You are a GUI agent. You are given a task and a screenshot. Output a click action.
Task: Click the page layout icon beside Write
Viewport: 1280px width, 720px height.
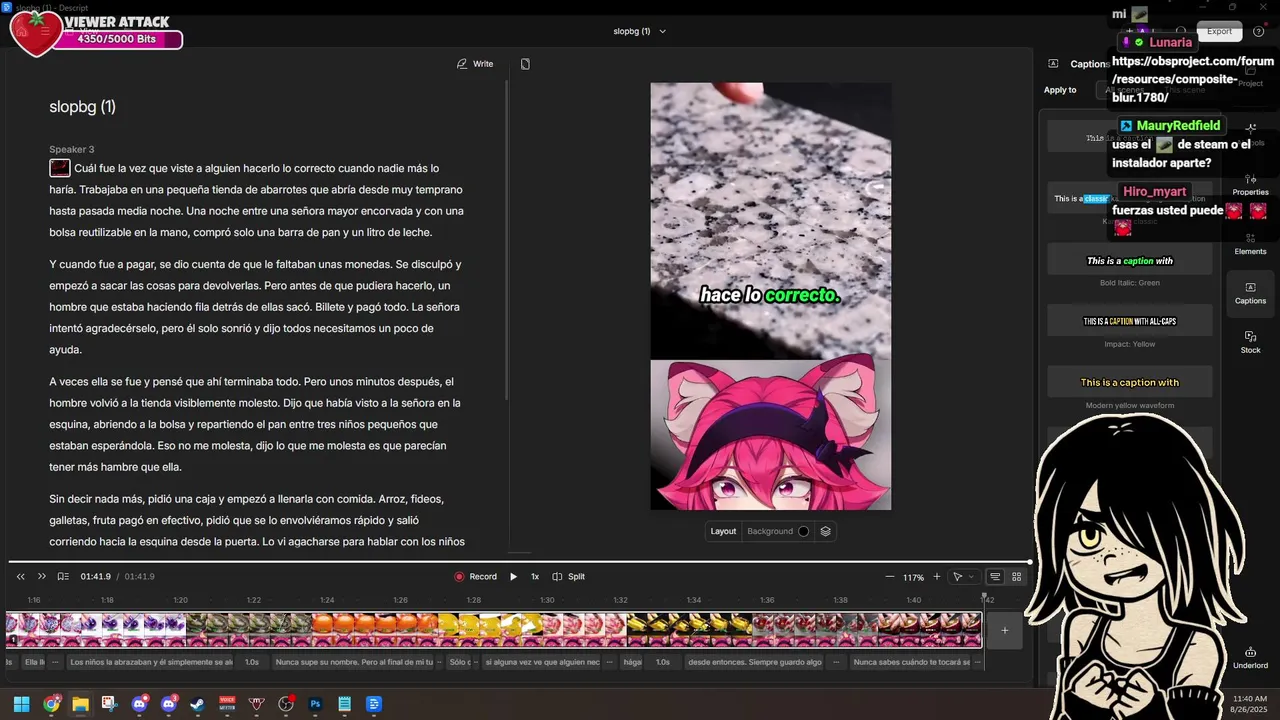point(525,64)
